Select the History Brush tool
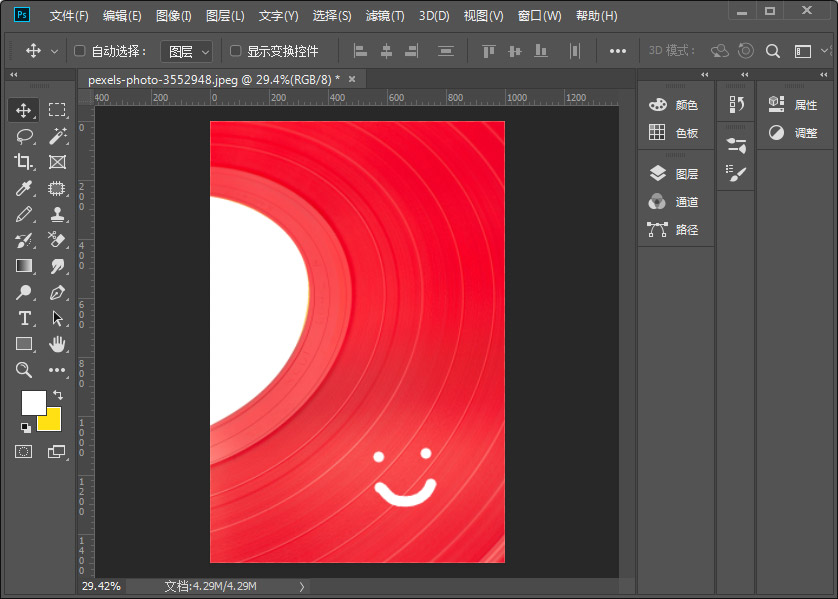This screenshot has width=838, height=599. [23, 240]
